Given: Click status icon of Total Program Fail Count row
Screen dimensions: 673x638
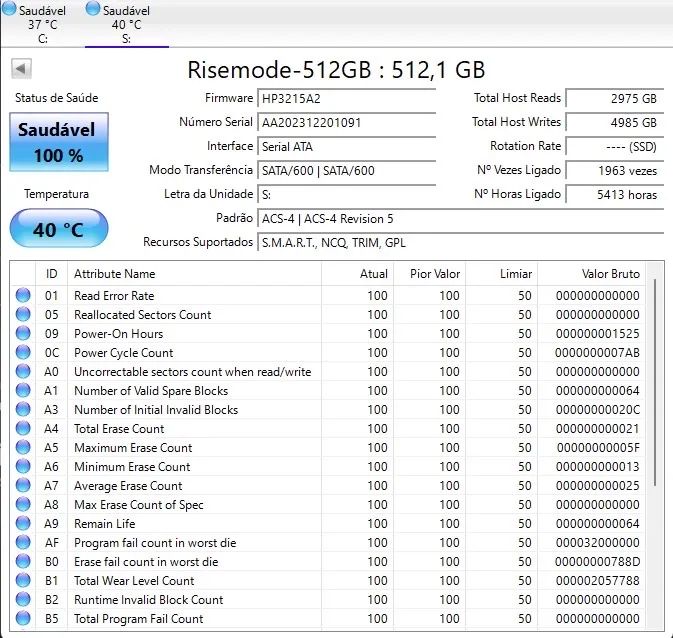Looking at the screenshot, I should (x=23, y=618).
